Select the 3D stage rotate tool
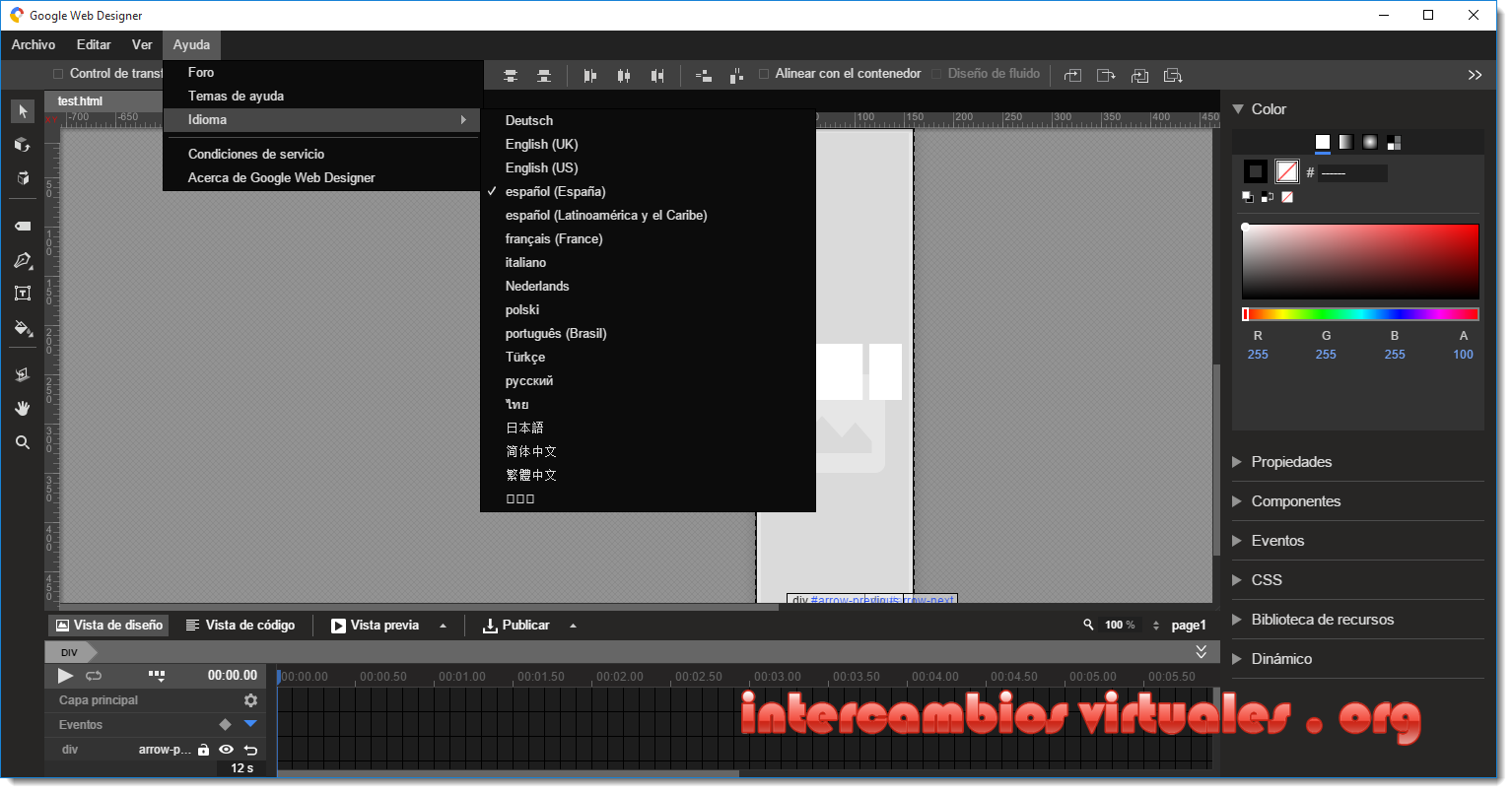Viewport: 1512px width, 793px height. [x=23, y=178]
